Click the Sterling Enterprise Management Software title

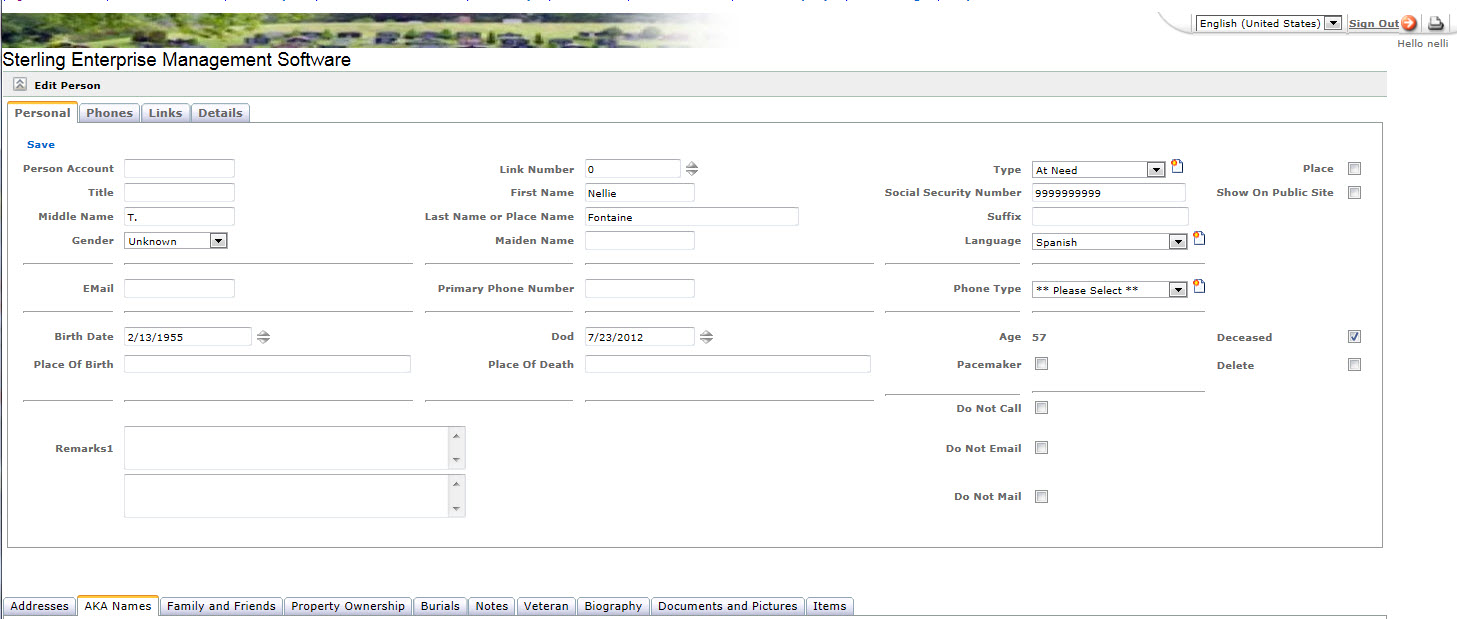coord(177,60)
